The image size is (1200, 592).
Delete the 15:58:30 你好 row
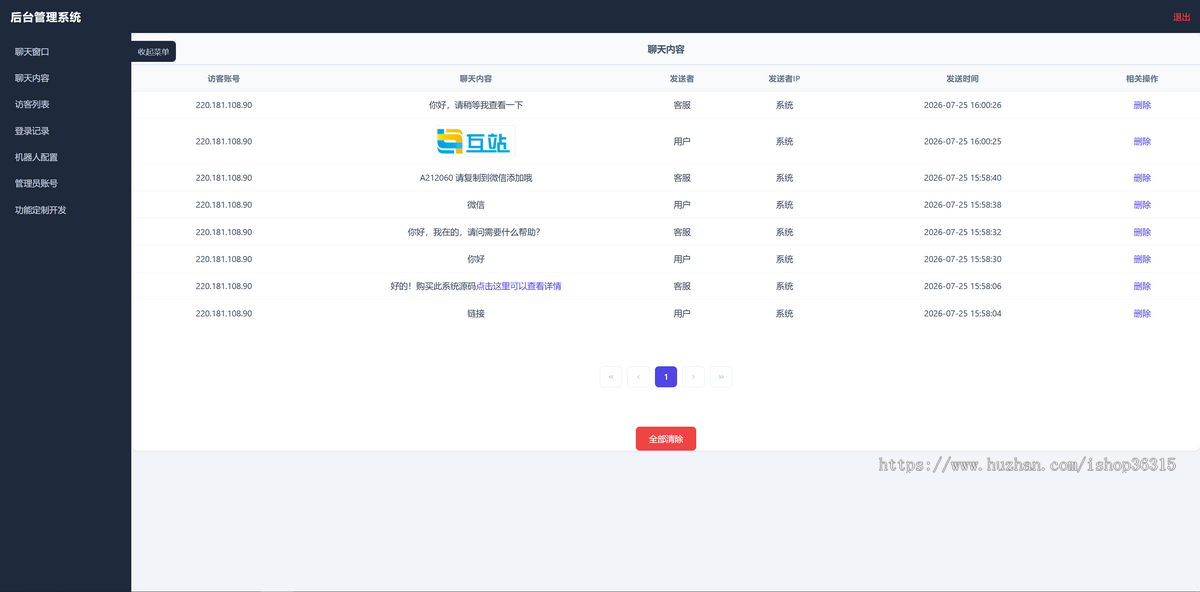coord(1142,259)
